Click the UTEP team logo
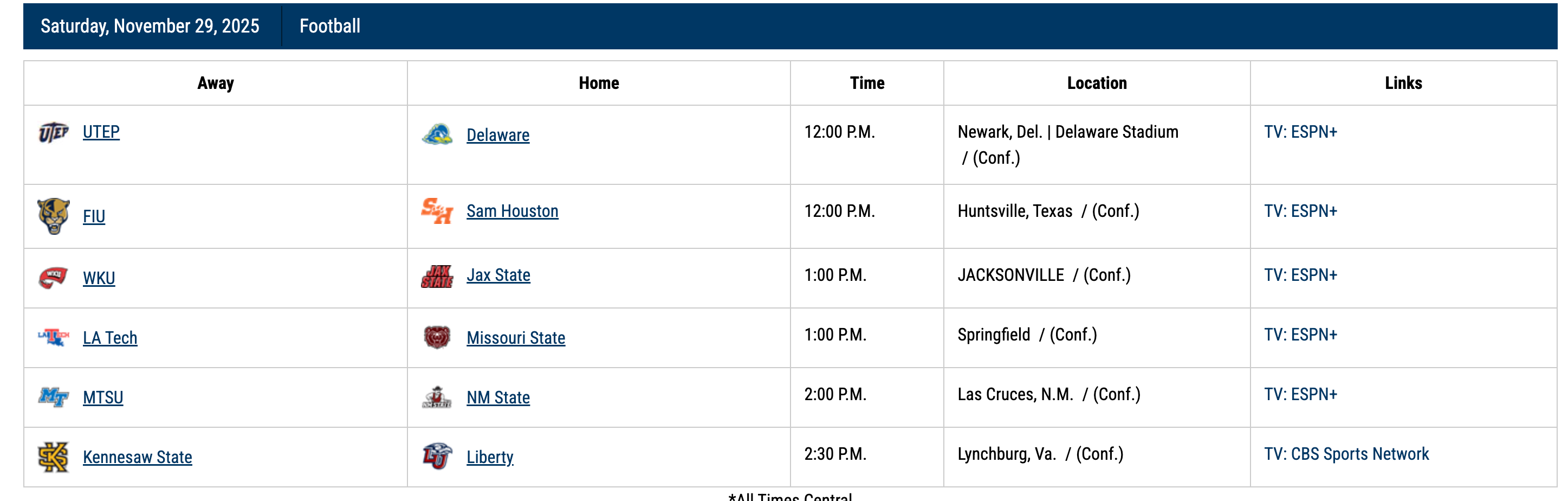Viewport: 1568px width, 501px height. tap(54, 132)
